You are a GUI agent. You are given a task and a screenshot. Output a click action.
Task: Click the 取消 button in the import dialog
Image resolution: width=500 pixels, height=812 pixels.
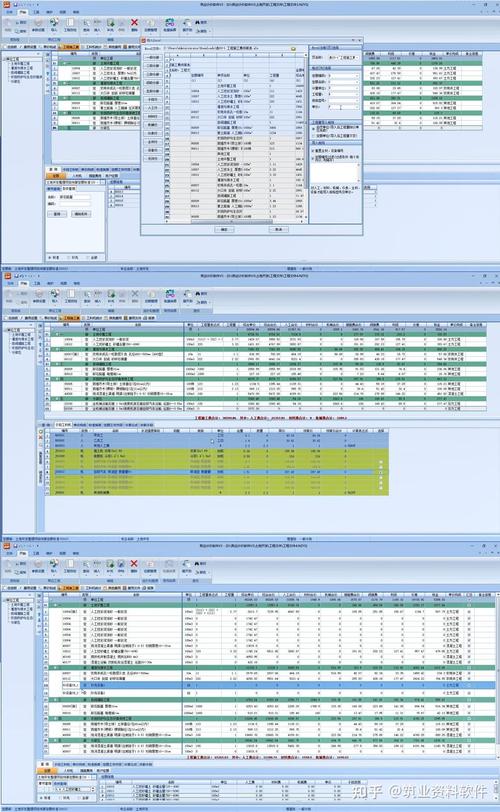point(278,229)
